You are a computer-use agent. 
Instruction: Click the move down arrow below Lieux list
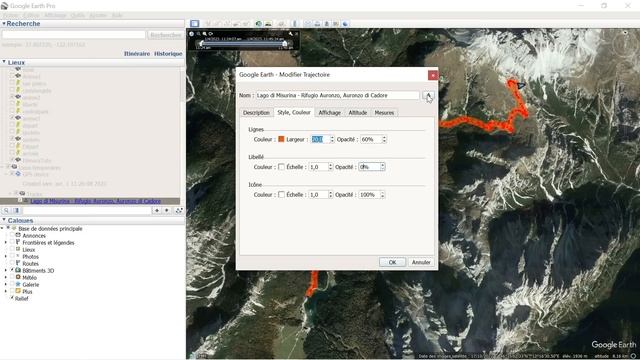pyautogui.click(x=167, y=210)
